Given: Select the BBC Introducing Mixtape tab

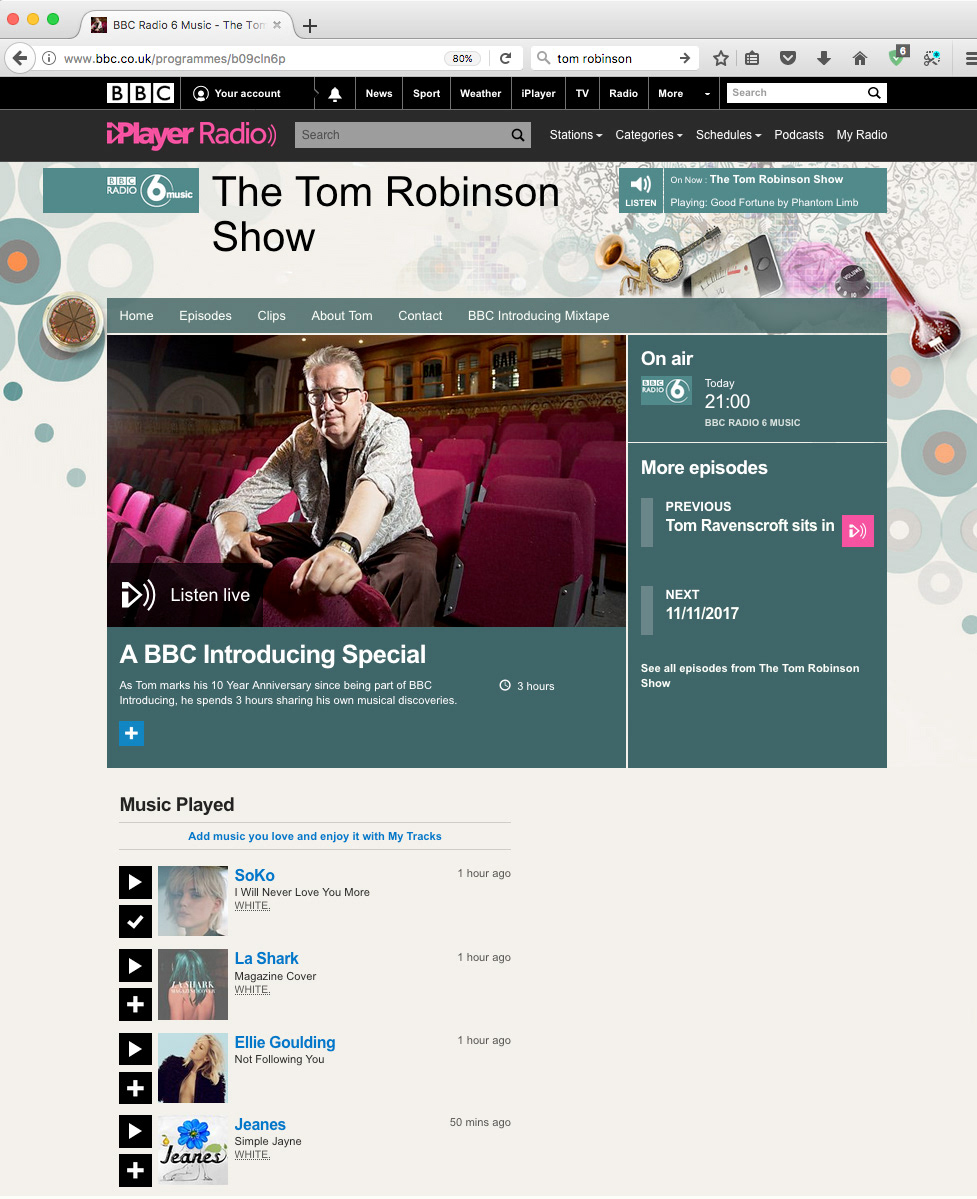Looking at the screenshot, I should (x=538, y=316).
